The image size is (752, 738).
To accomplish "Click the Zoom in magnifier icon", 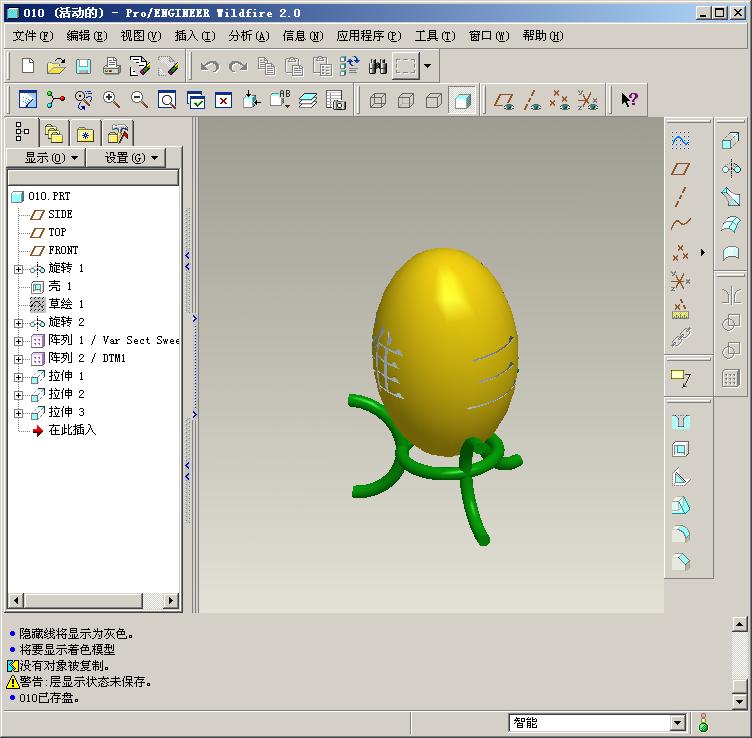I will point(111,100).
